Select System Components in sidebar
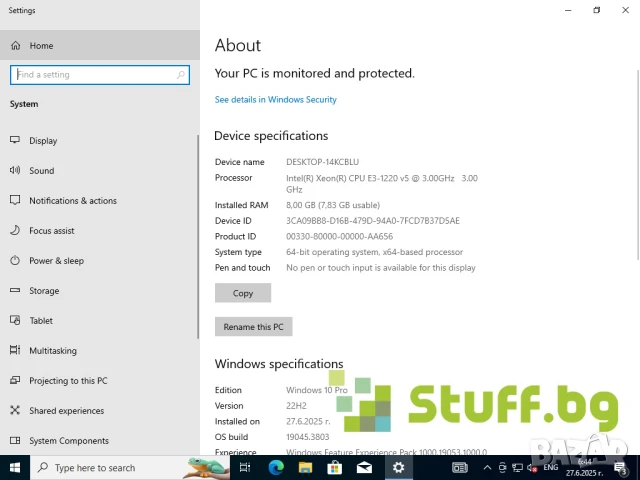 coord(69,441)
